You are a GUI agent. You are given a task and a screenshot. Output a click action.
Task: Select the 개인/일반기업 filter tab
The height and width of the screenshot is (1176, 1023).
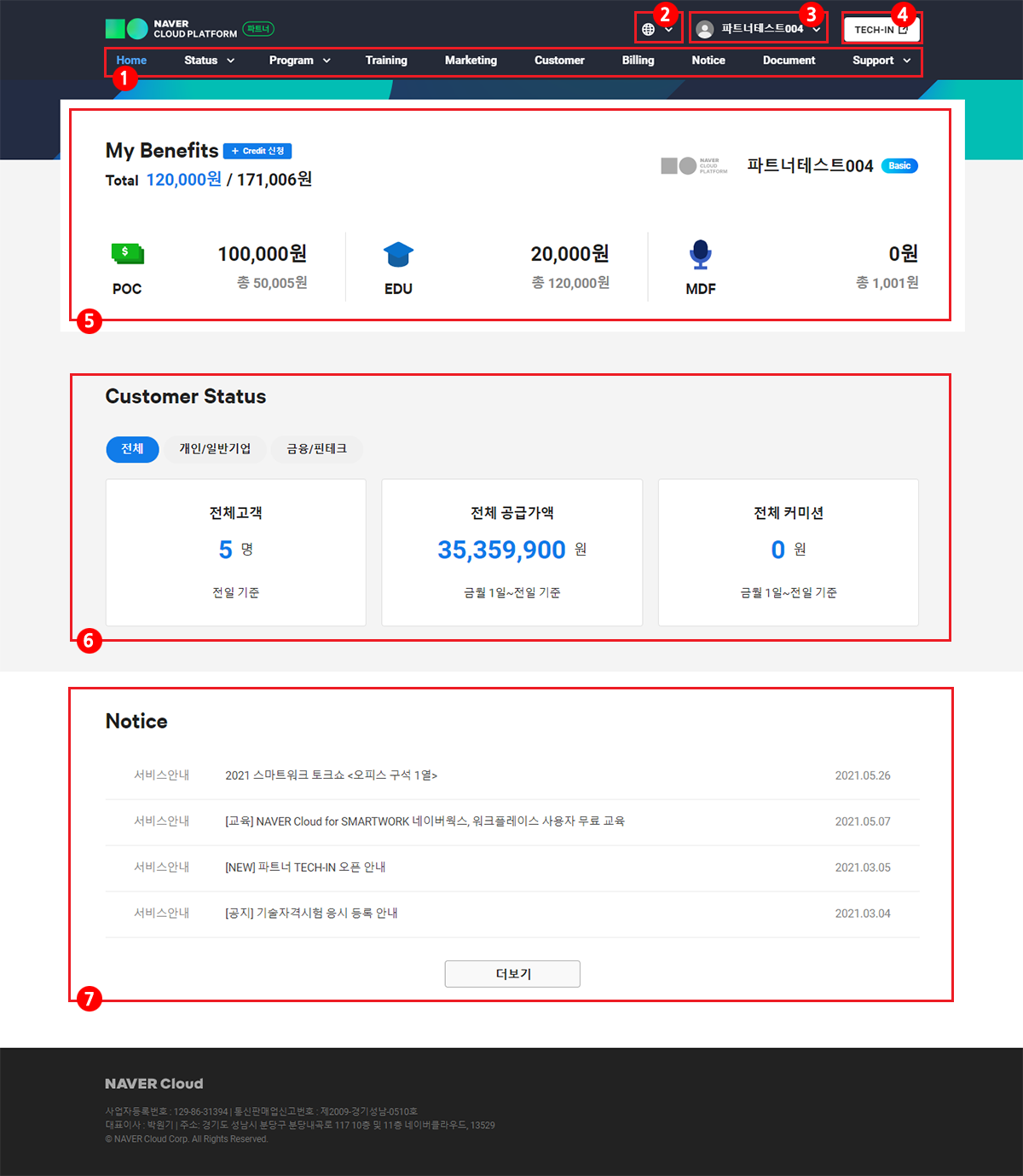215,449
